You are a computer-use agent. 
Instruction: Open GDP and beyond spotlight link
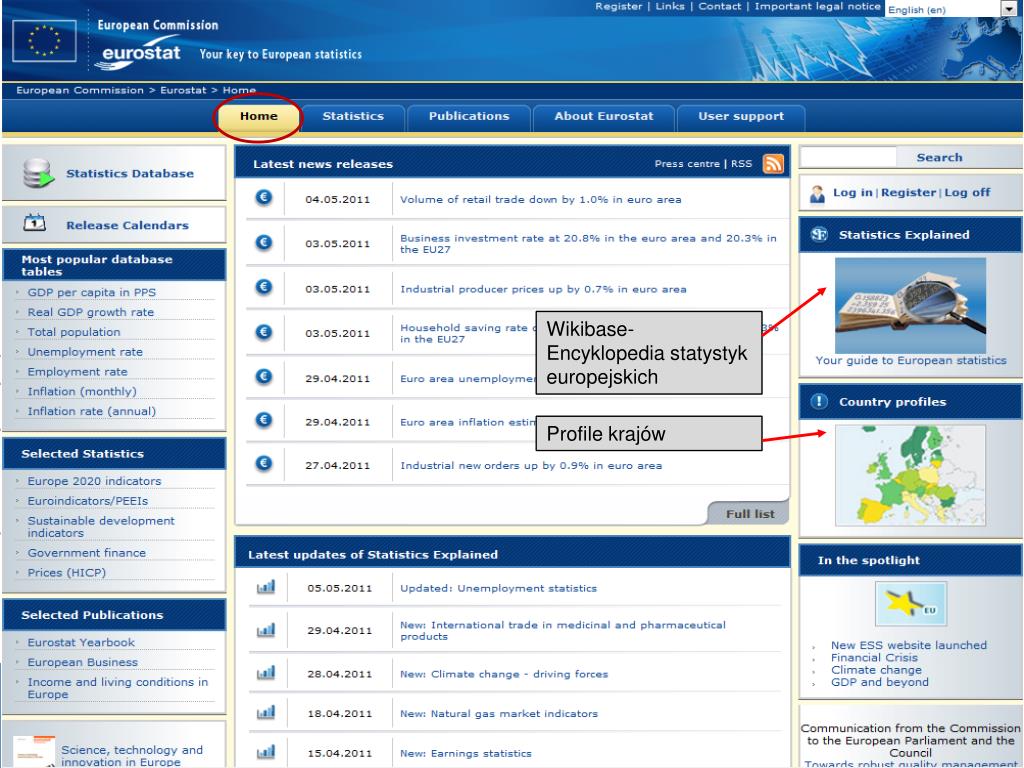880,682
